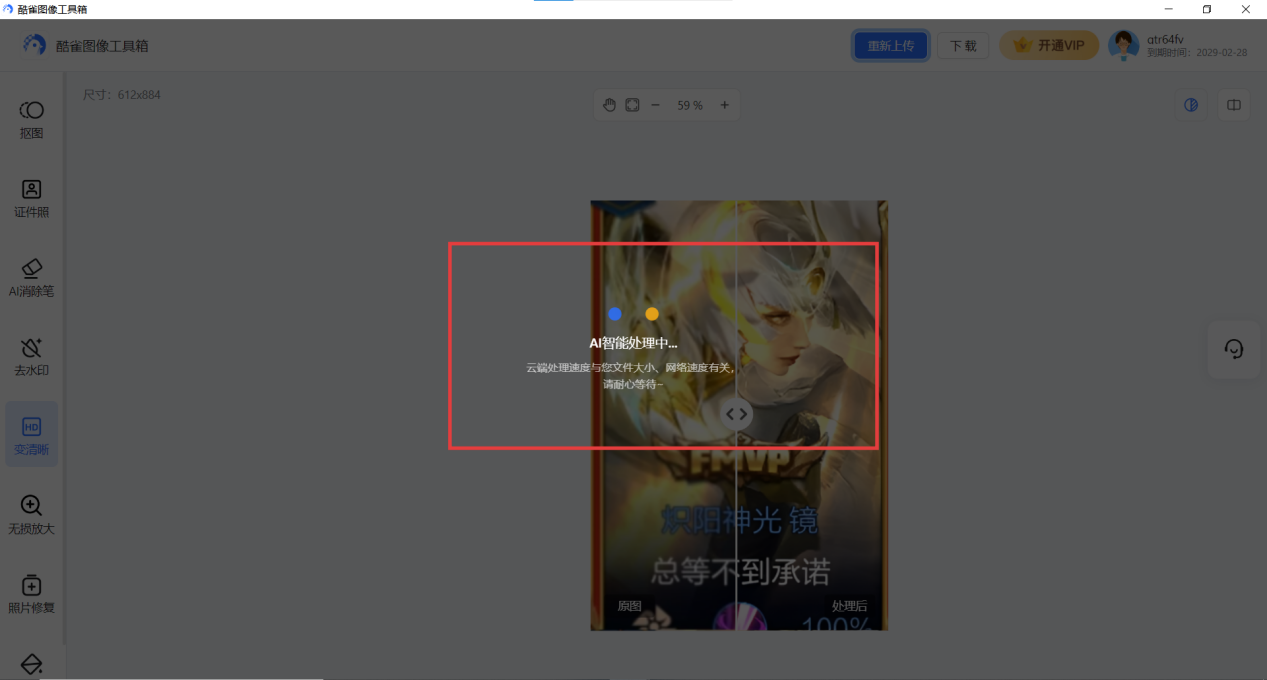Screen dimensions: 1267x680
Task: Open the user avatar profile
Action: (1124, 45)
